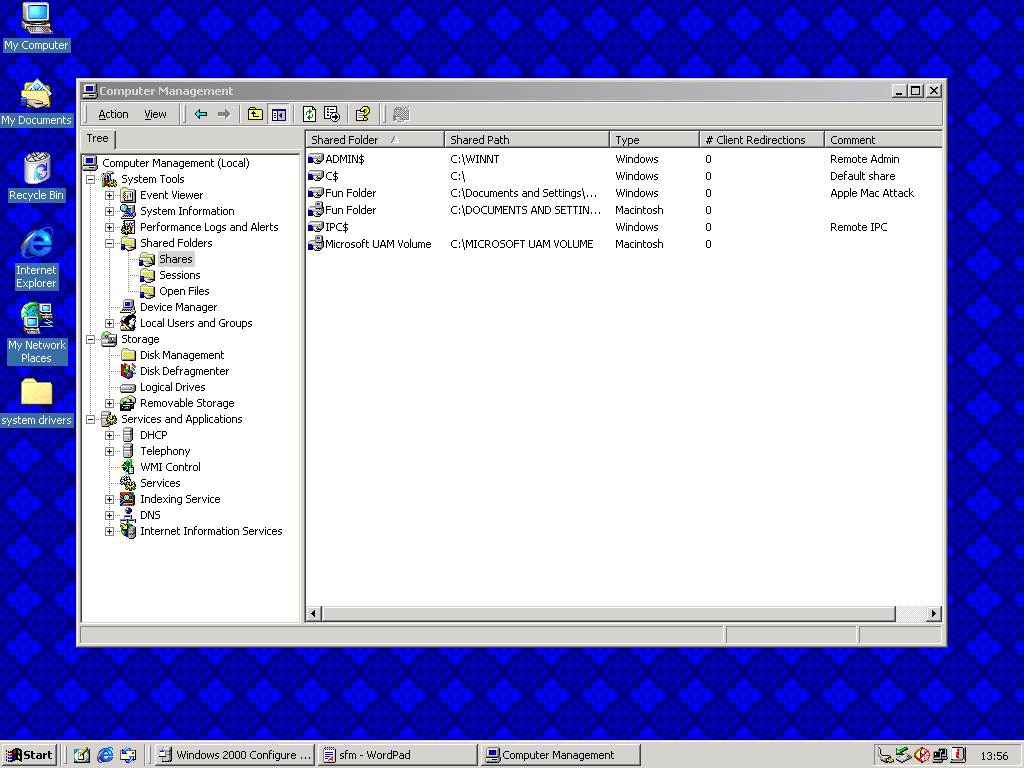Click horizontal scrollbar right arrow
The width and height of the screenshot is (1024, 768).
(934, 614)
